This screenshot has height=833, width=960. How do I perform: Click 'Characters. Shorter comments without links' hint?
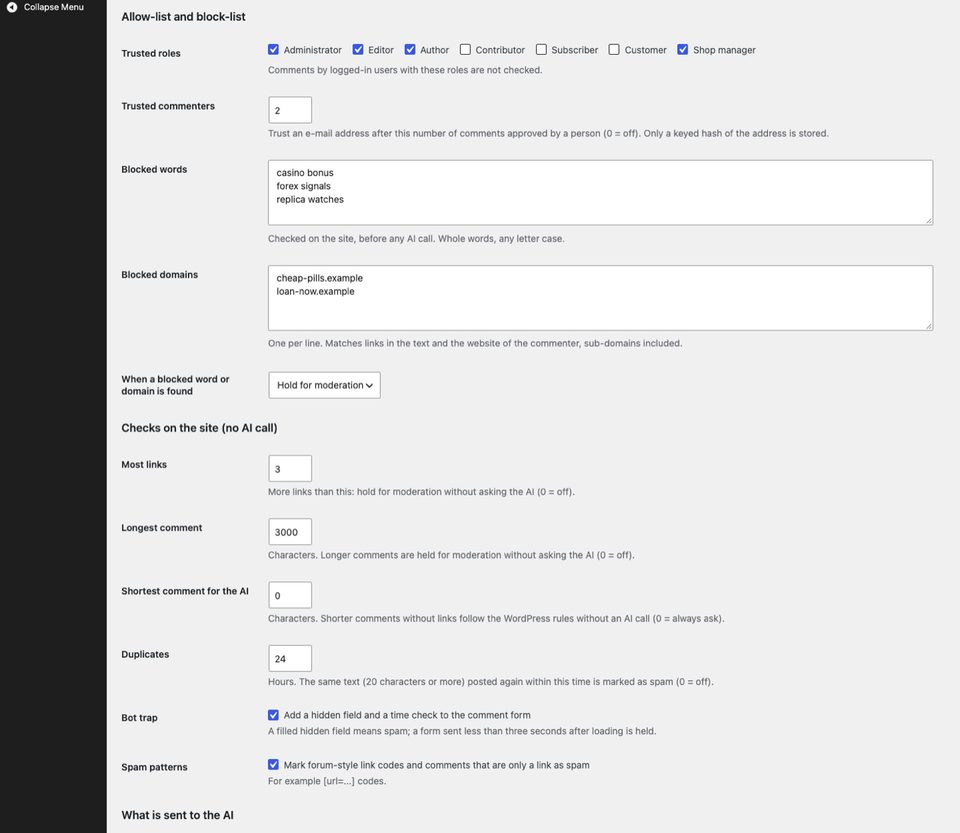click(497, 618)
